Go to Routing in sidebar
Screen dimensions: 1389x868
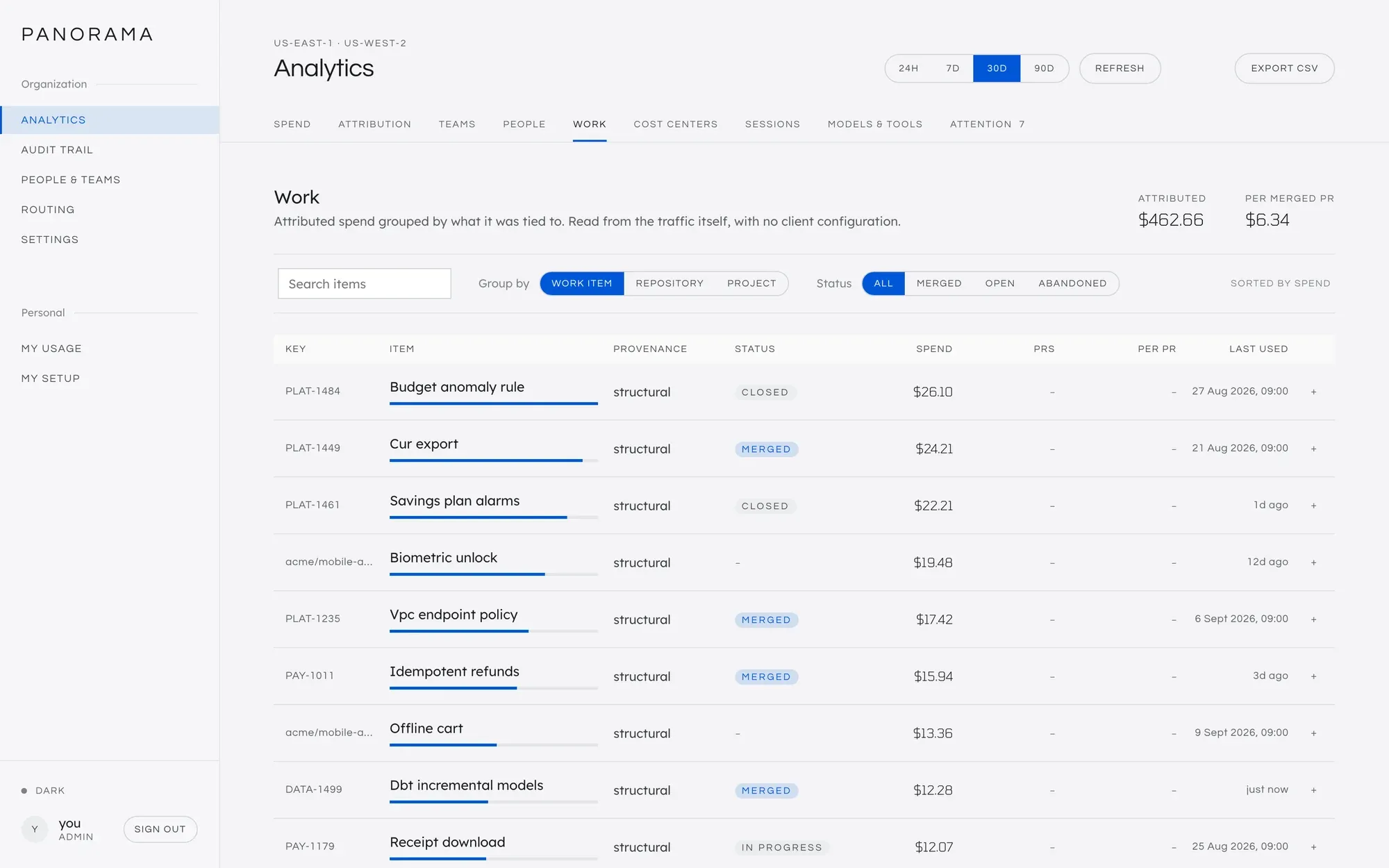click(x=110, y=210)
